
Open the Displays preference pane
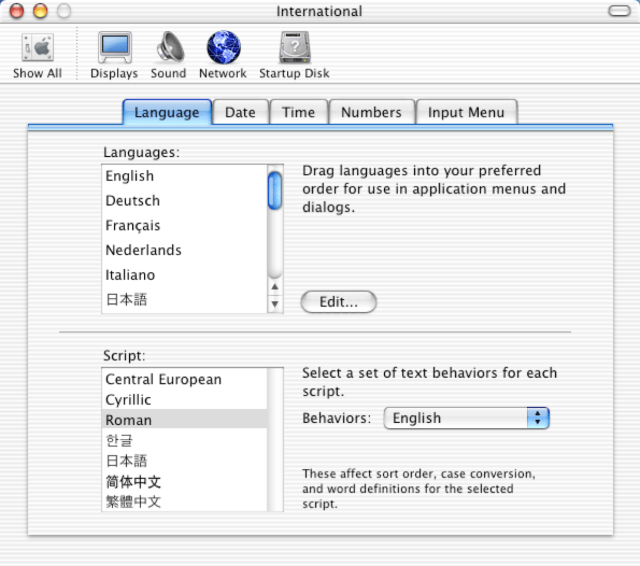point(114,55)
